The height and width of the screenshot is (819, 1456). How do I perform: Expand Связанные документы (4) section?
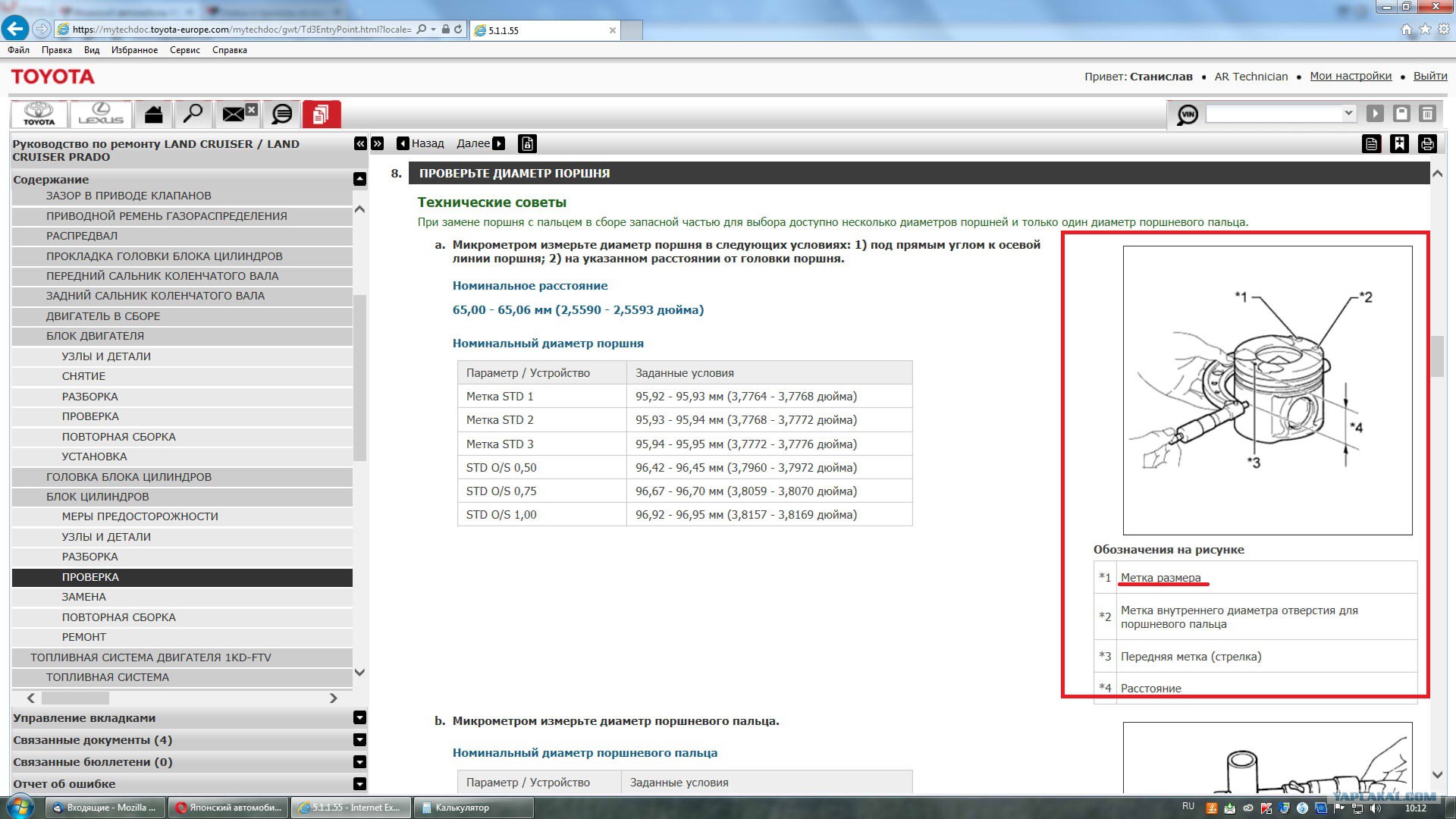pos(359,739)
